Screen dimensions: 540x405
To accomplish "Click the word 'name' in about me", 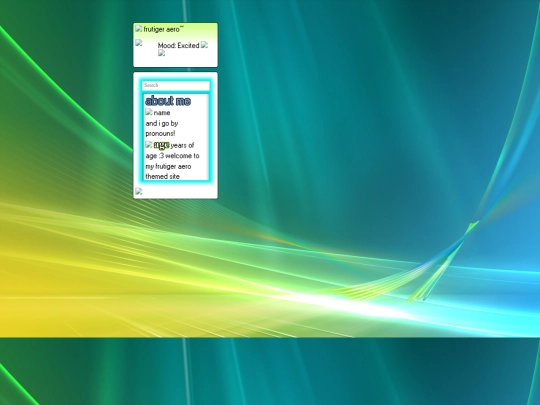I will click(x=162, y=113).
